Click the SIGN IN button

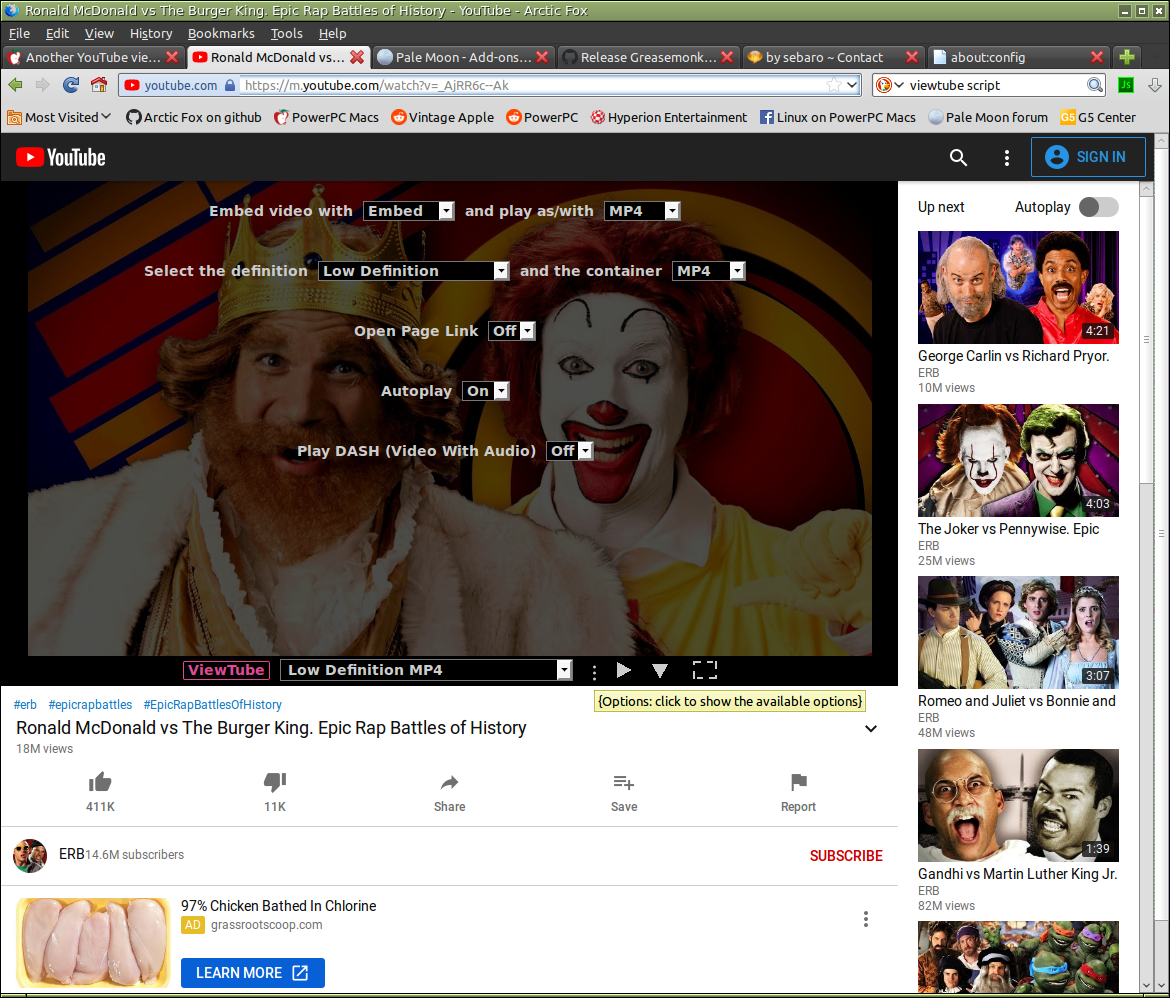click(1088, 157)
